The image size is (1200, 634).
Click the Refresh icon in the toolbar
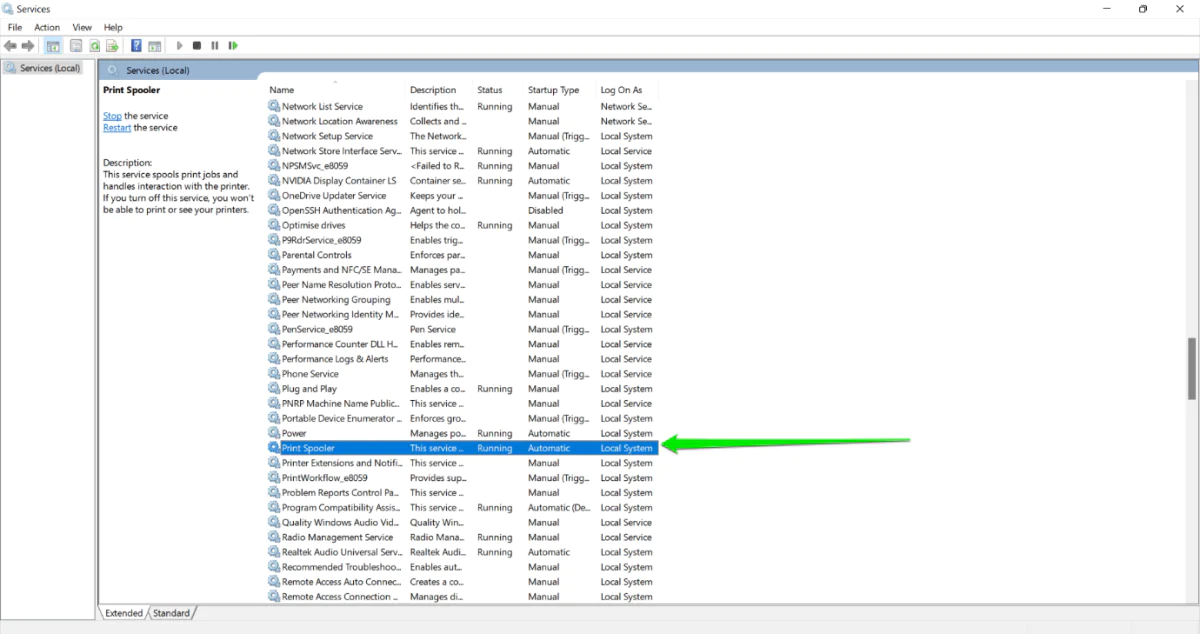(94, 45)
